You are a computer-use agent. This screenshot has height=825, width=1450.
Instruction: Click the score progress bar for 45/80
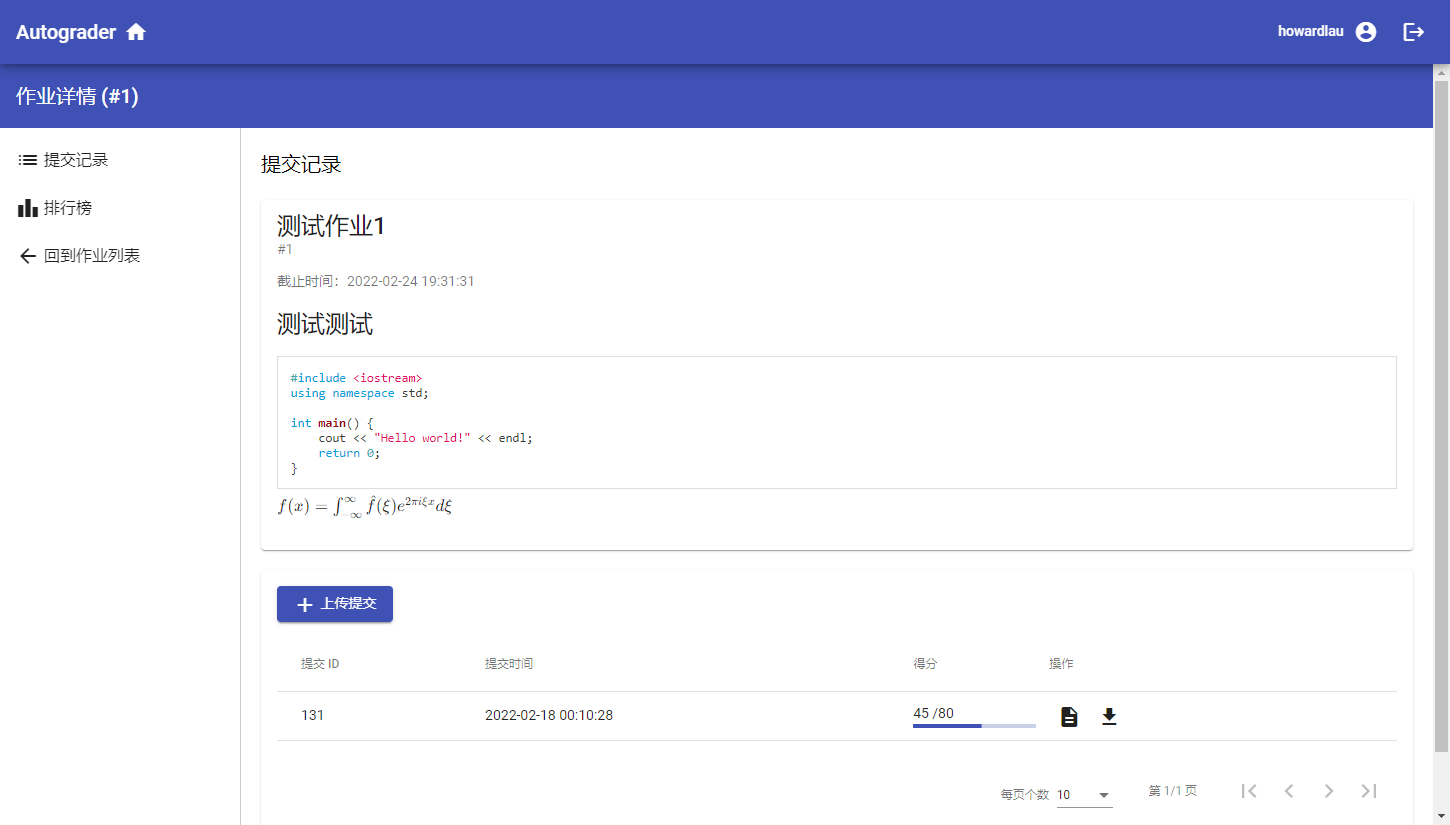click(974, 725)
